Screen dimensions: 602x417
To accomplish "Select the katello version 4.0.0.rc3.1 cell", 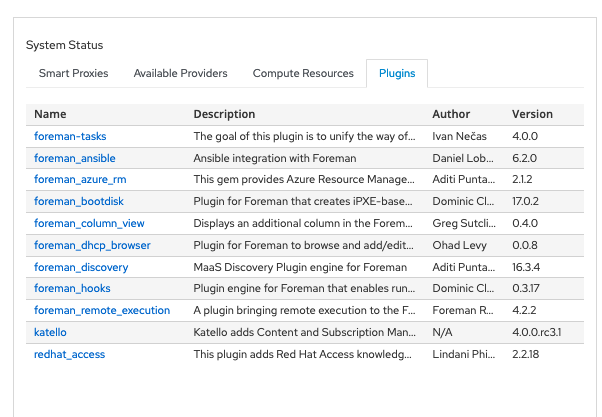I will pos(537,332).
